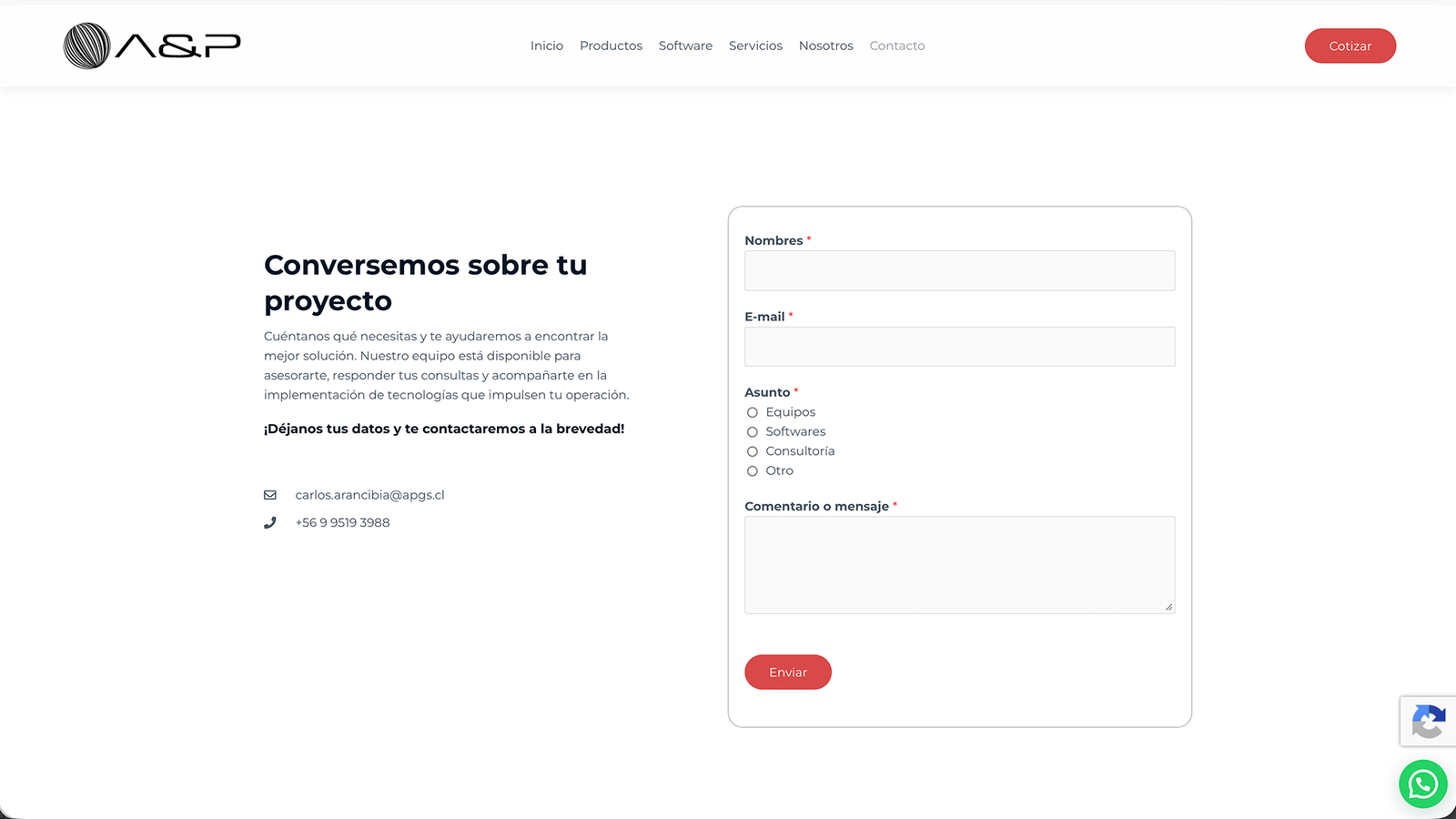The width and height of the screenshot is (1456, 819).
Task: Click the "Asunto" field label
Action: [767, 392]
